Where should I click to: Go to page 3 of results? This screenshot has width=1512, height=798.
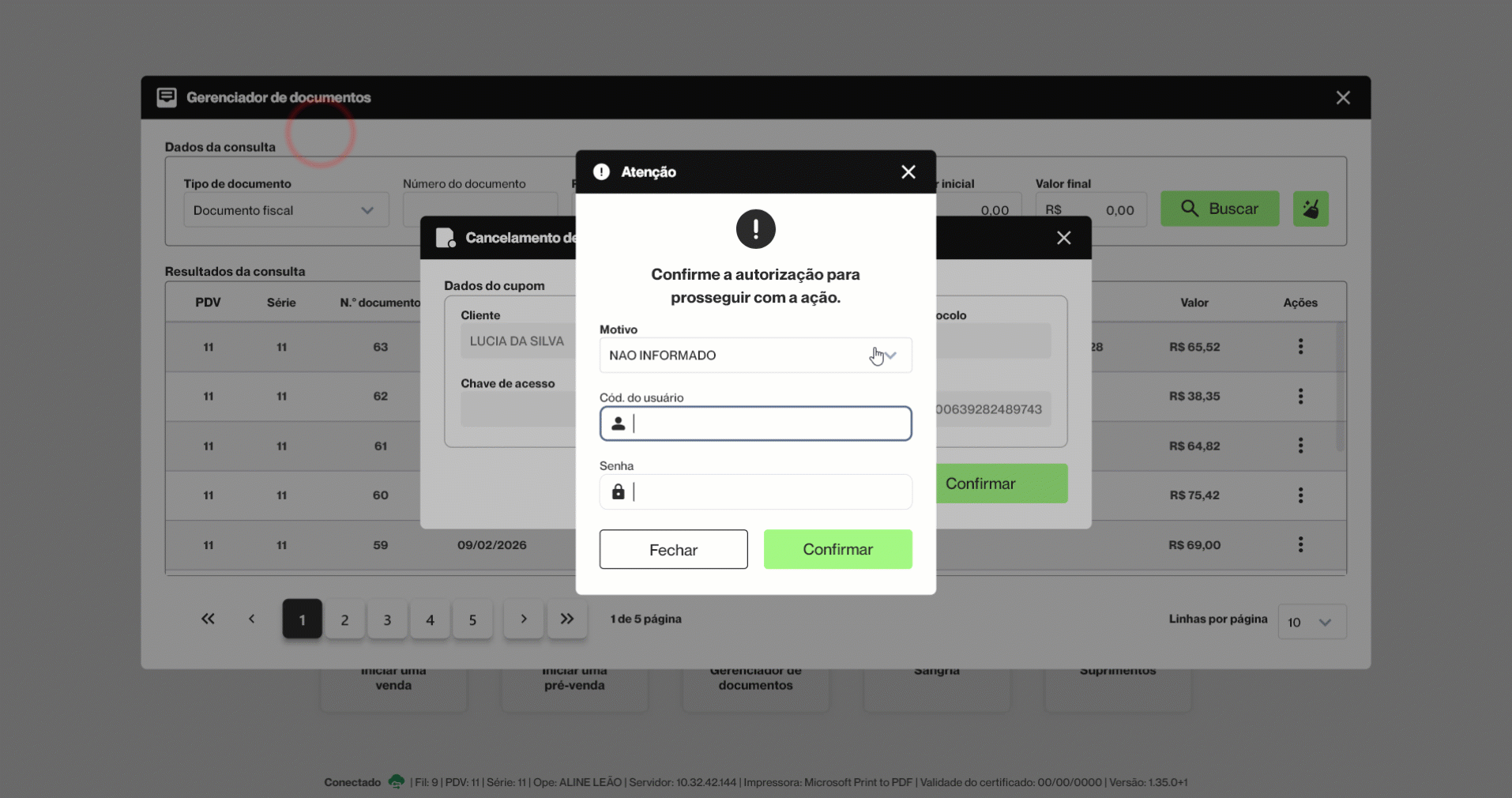(x=388, y=619)
